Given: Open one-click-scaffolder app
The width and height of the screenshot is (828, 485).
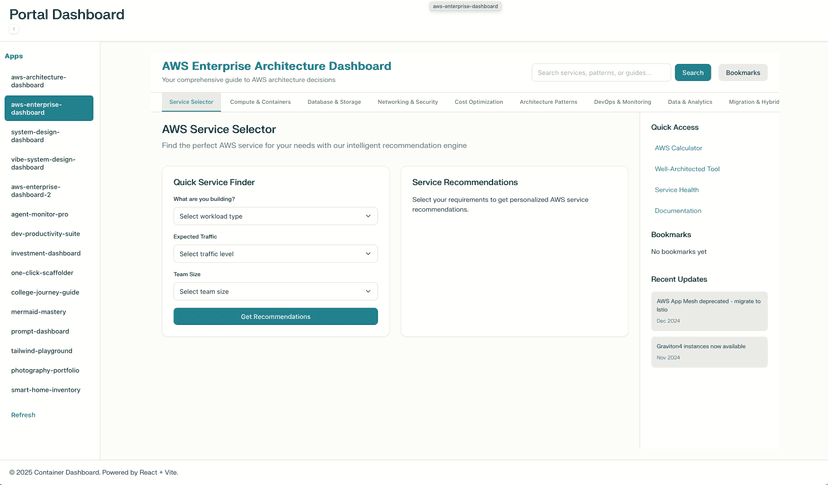Looking at the screenshot, I should tap(49, 273).
